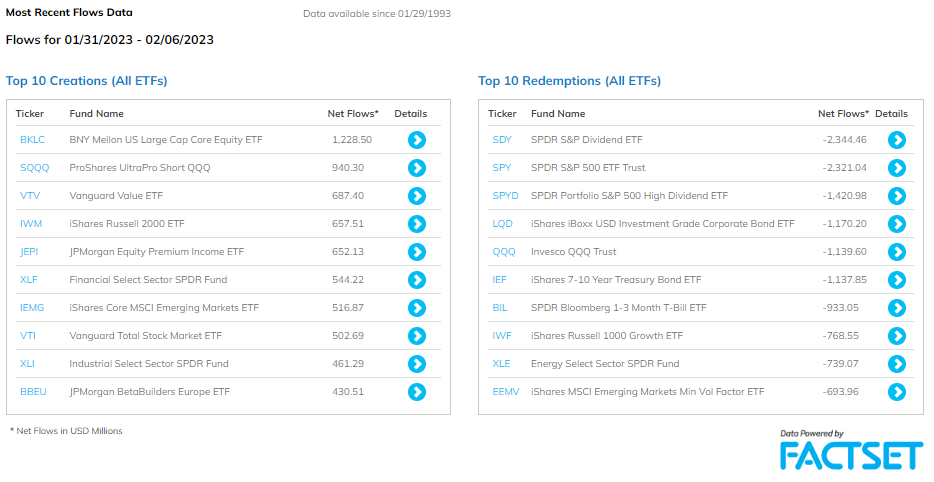Open the IWF ticker link

click(x=502, y=336)
